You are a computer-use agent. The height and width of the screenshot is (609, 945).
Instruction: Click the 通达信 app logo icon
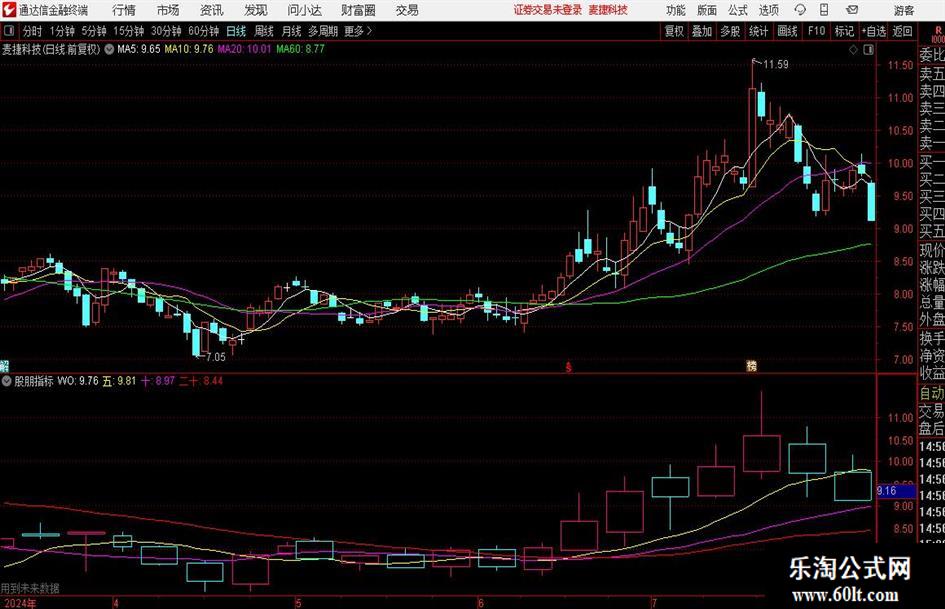[8, 10]
